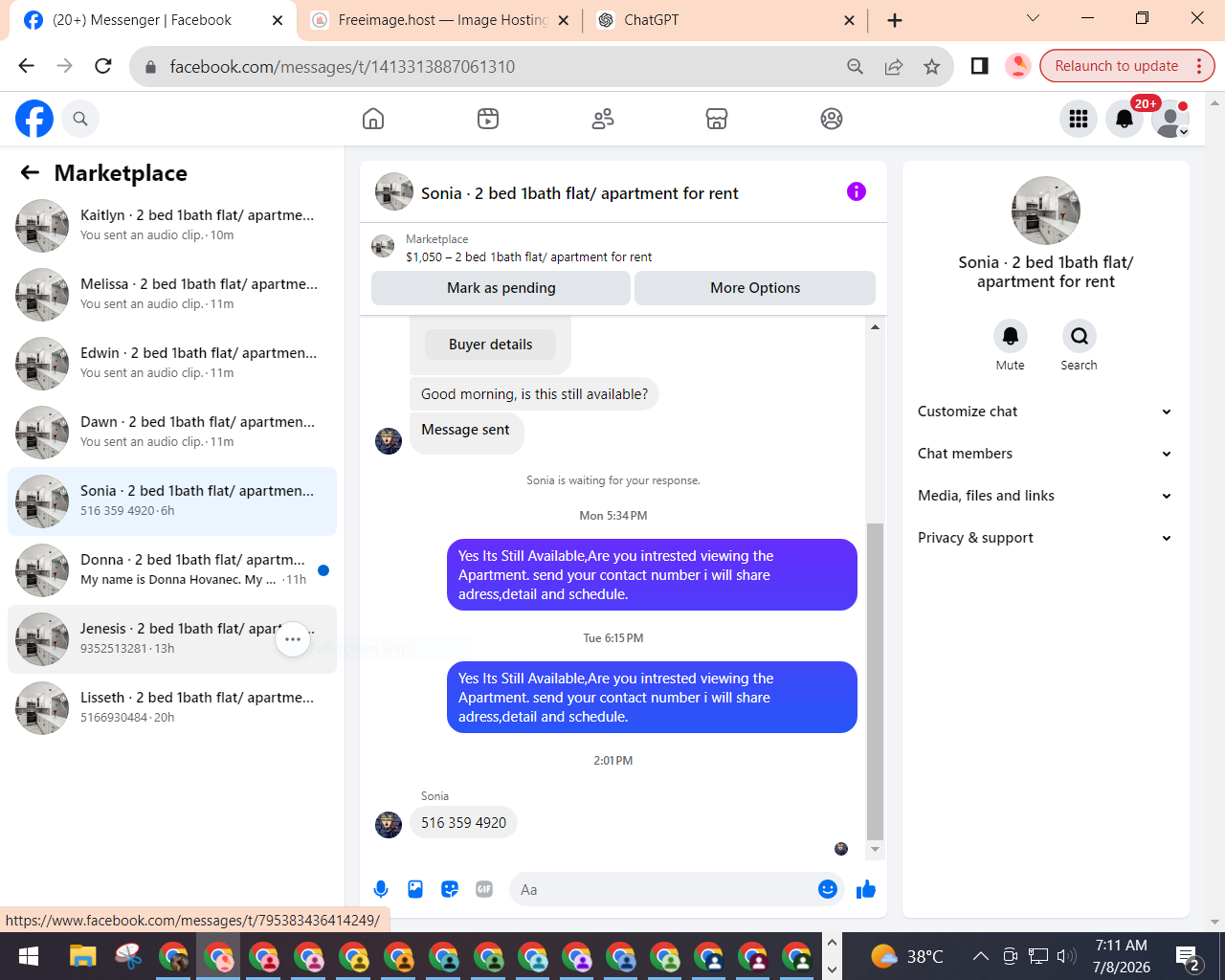Bookmark this page with the star icon

click(x=932, y=66)
